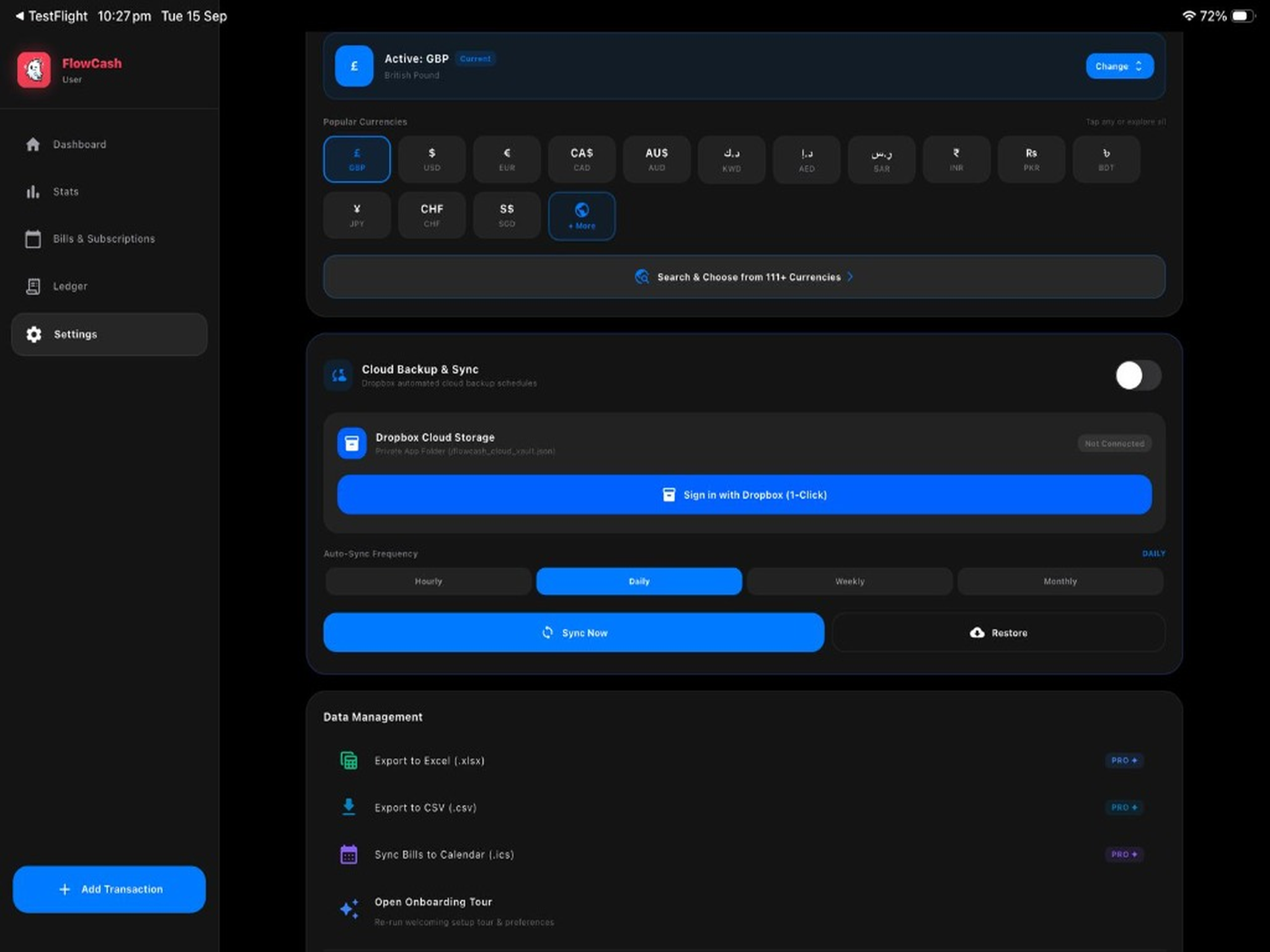Click the Export to CSV download icon
The image size is (1270, 952).
[349, 807]
